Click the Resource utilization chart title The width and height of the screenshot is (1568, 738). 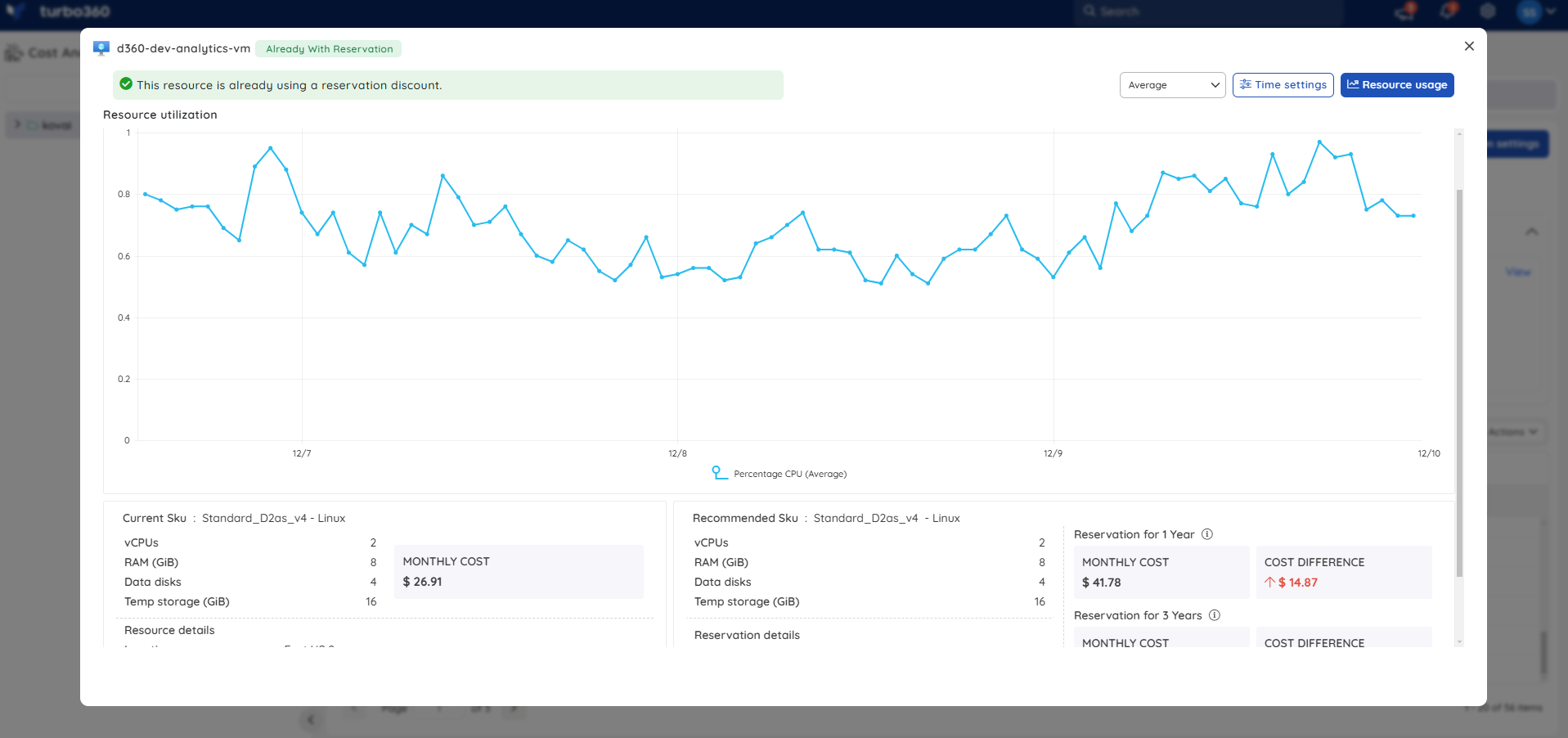tap(160, 115)
